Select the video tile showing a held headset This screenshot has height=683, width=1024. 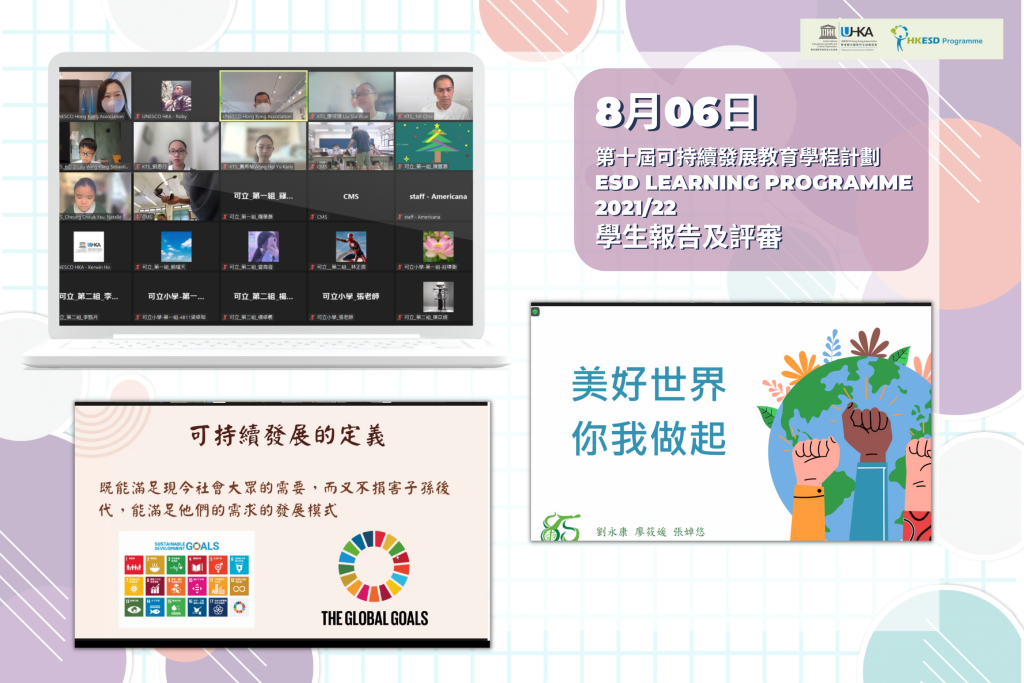pyautogui.click(x=176, y=196)
